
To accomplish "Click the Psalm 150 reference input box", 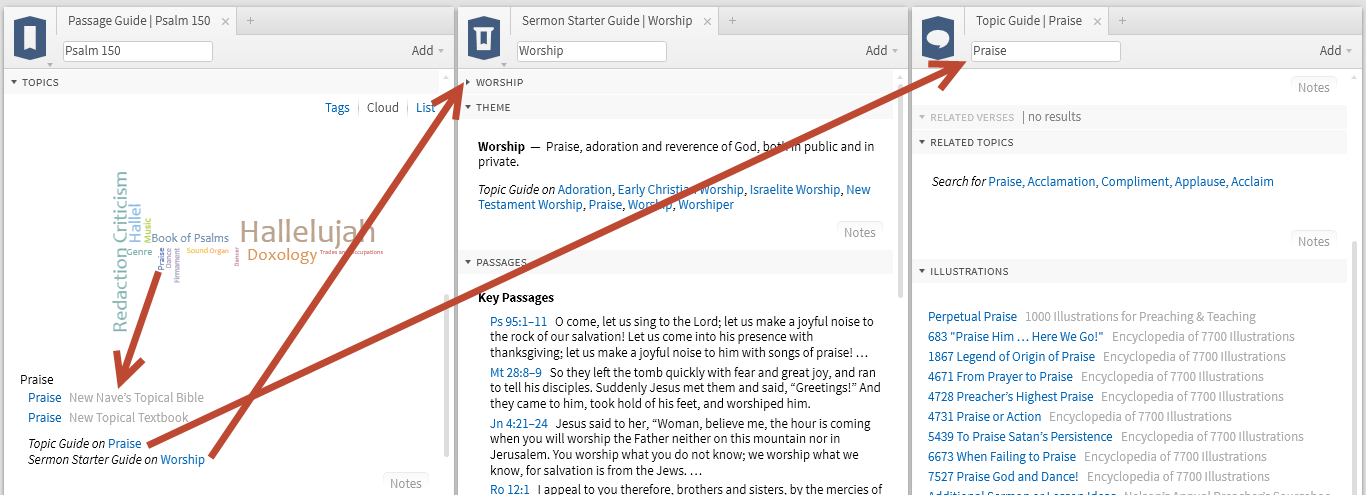I will point(138,51).
